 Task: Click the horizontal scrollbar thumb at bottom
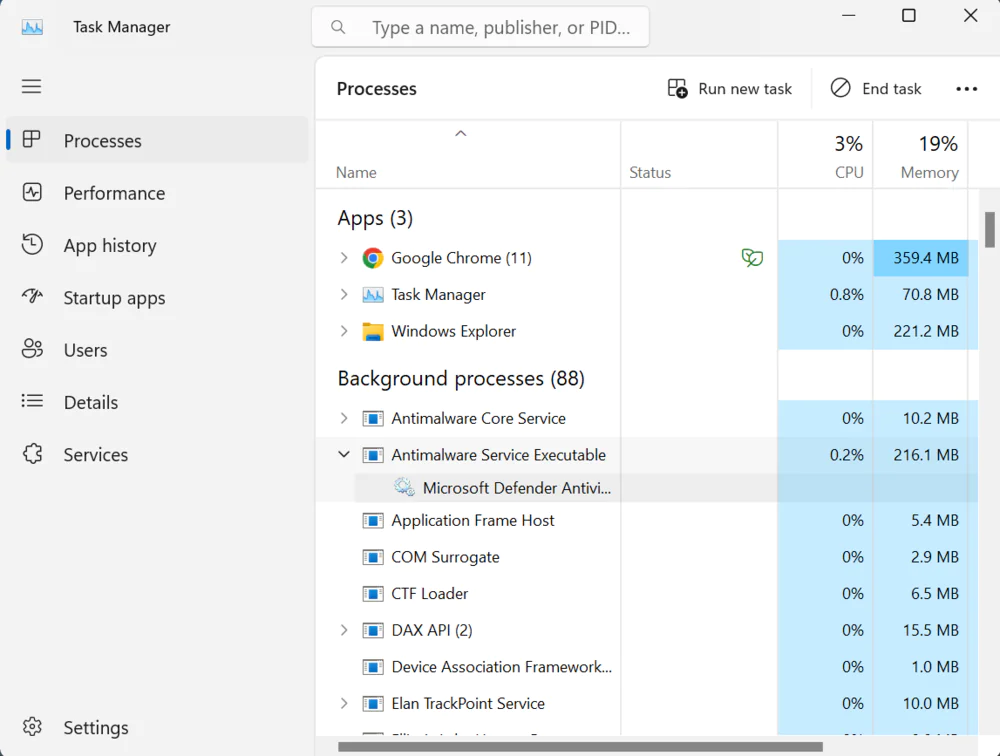pyautogui.click(x=580, y=746)
